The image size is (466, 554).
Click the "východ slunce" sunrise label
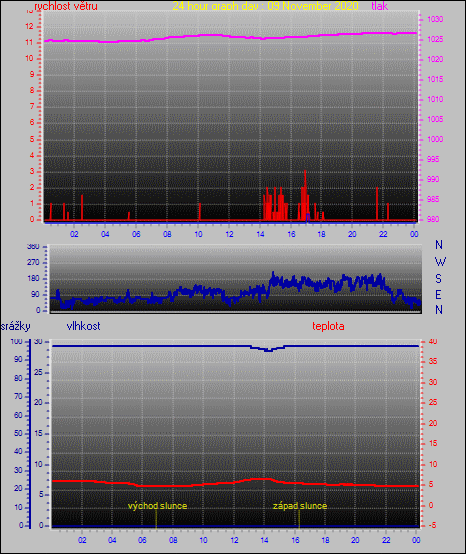coord(157,506)
